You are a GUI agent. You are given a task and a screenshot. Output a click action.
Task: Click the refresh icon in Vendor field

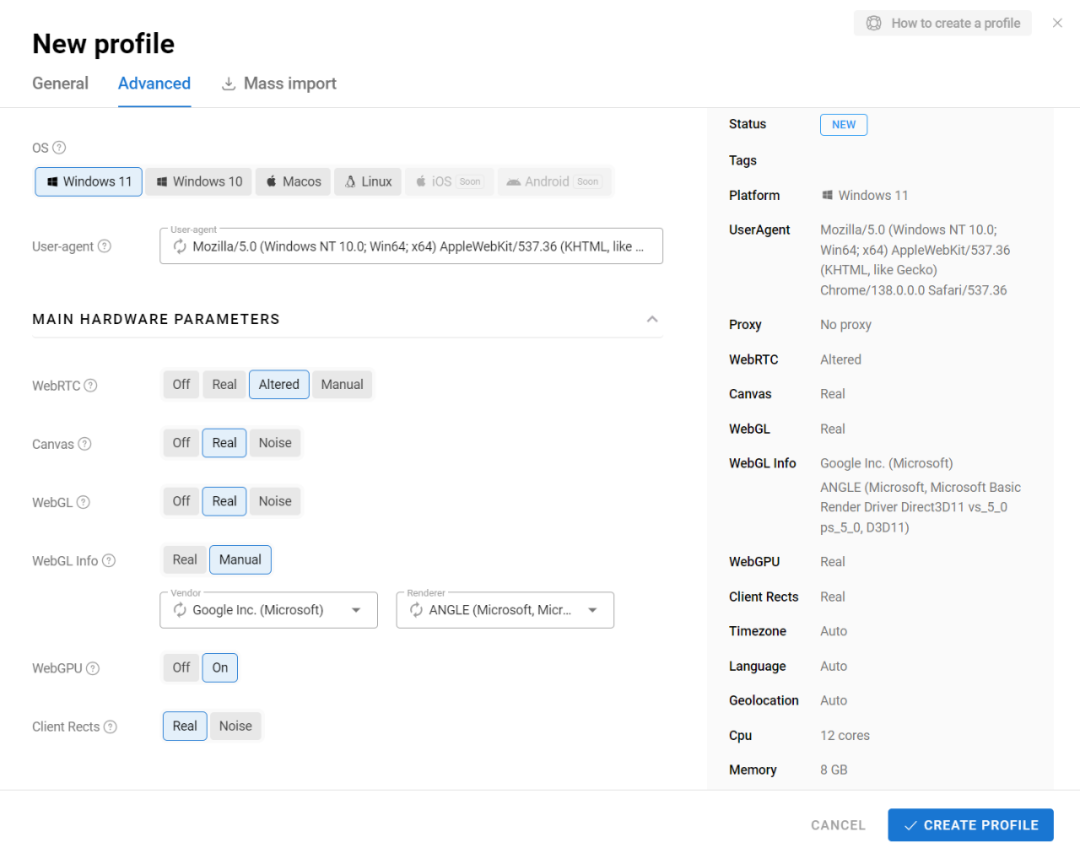pos(180,610)
